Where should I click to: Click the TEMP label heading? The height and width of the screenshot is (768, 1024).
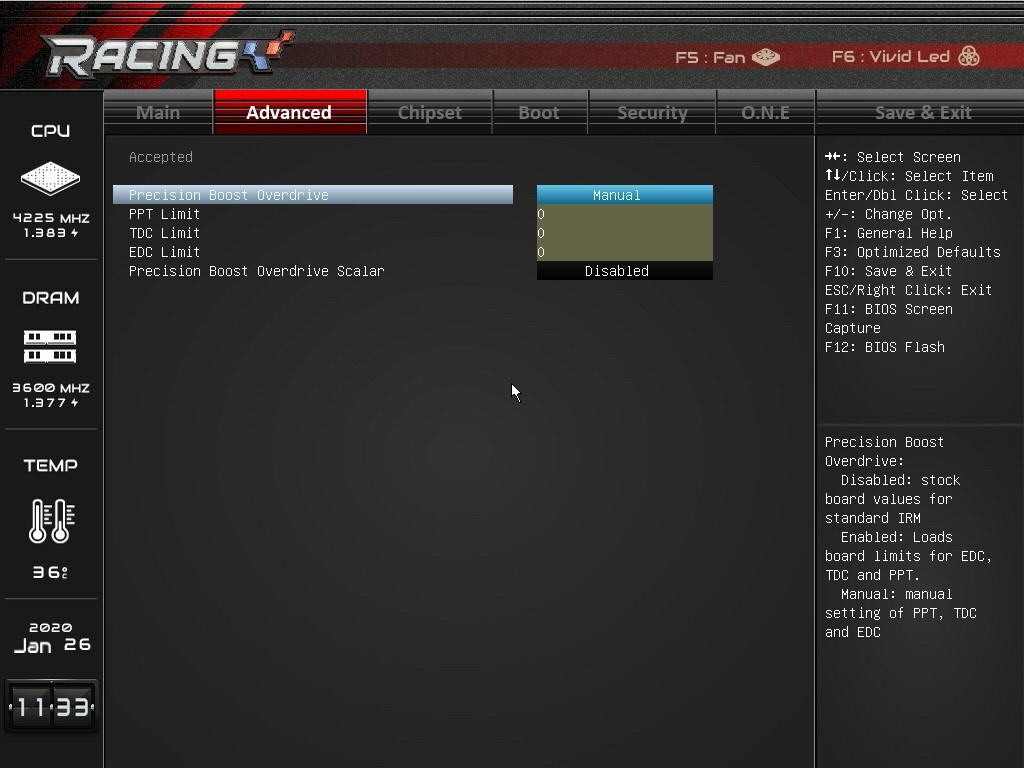[x=50, y=466]
